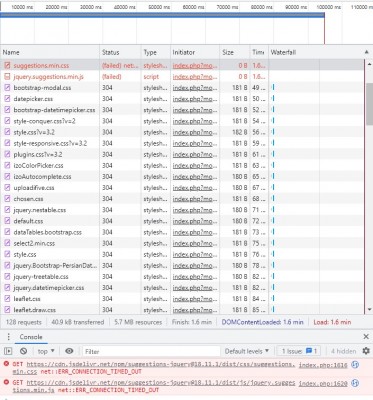
Task: Click the dataTables.bootstrap.css file icon
Action: [x=7, y=232]
